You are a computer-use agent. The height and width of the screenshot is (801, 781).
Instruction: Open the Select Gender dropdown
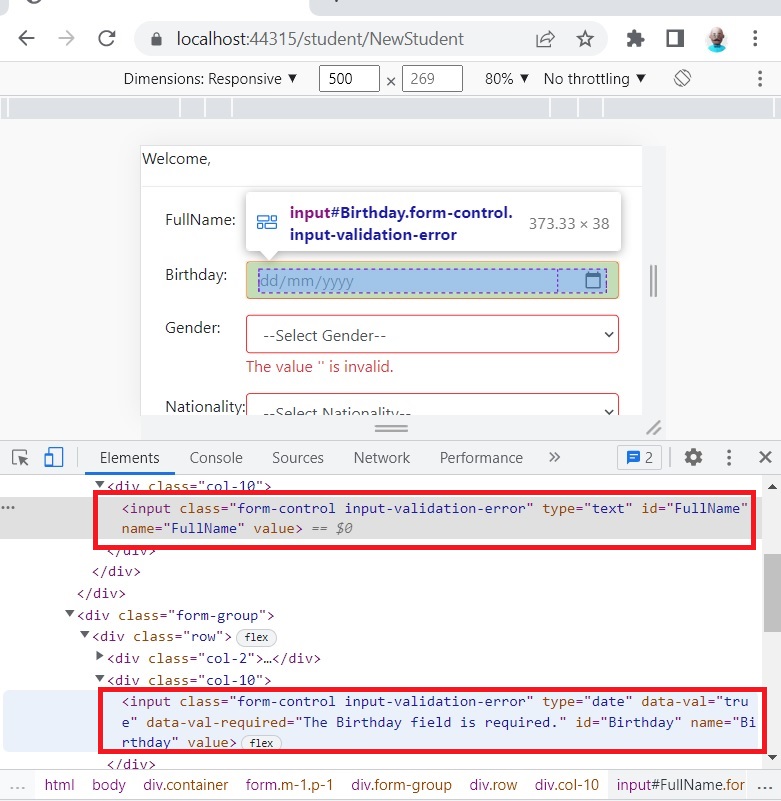432,334
